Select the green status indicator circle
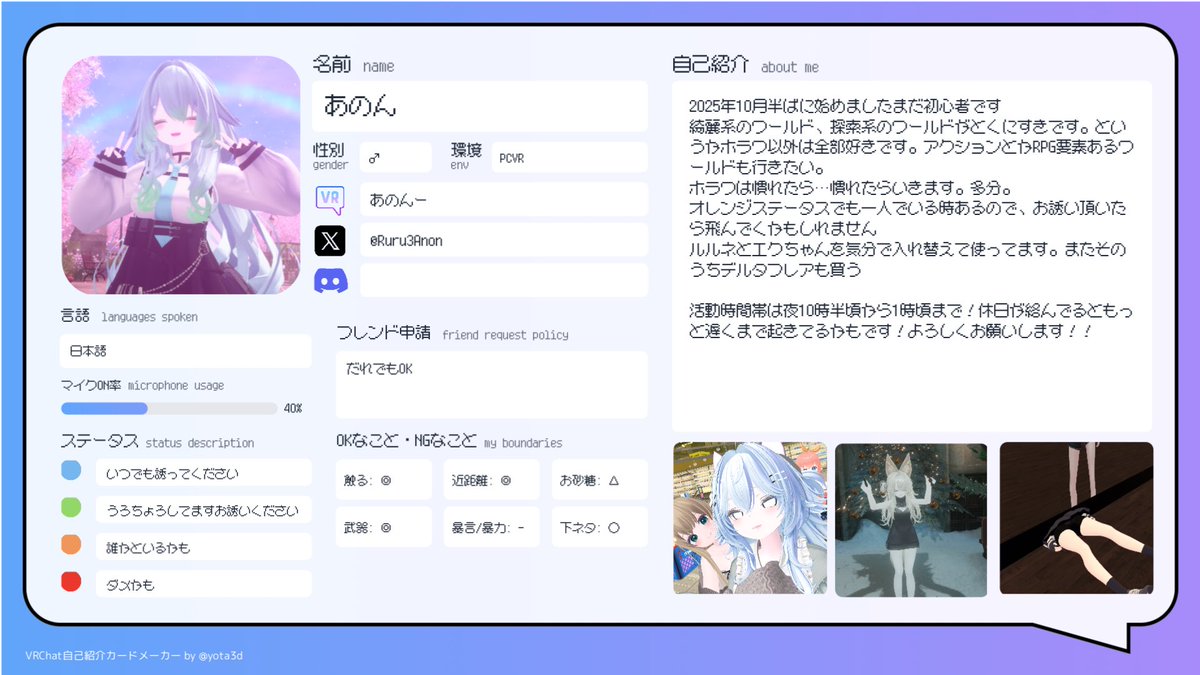The image size is (1200, 675). click(x=69, y=508)
